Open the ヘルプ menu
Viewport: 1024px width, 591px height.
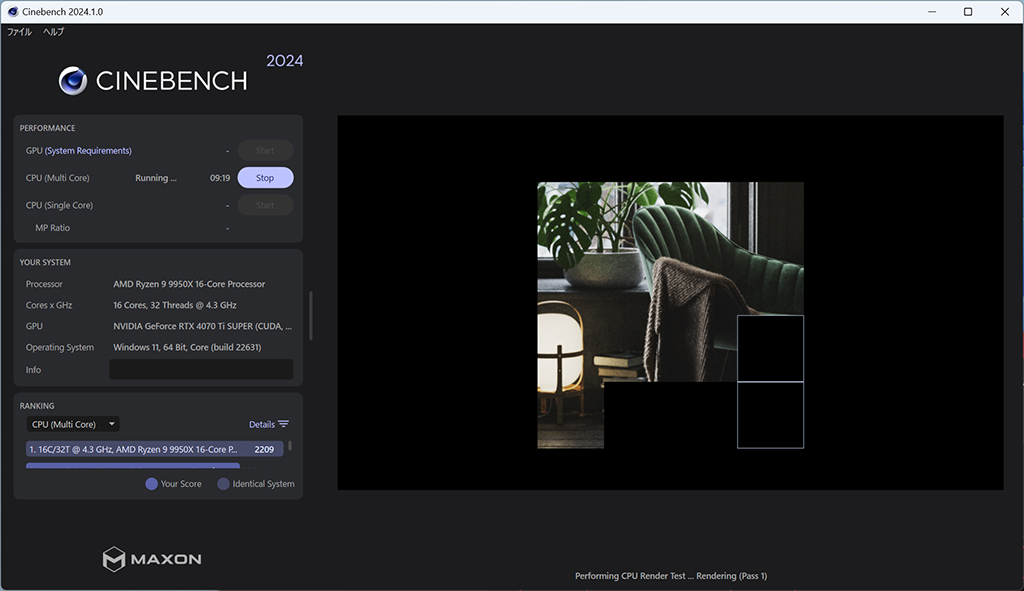(54, 31)
